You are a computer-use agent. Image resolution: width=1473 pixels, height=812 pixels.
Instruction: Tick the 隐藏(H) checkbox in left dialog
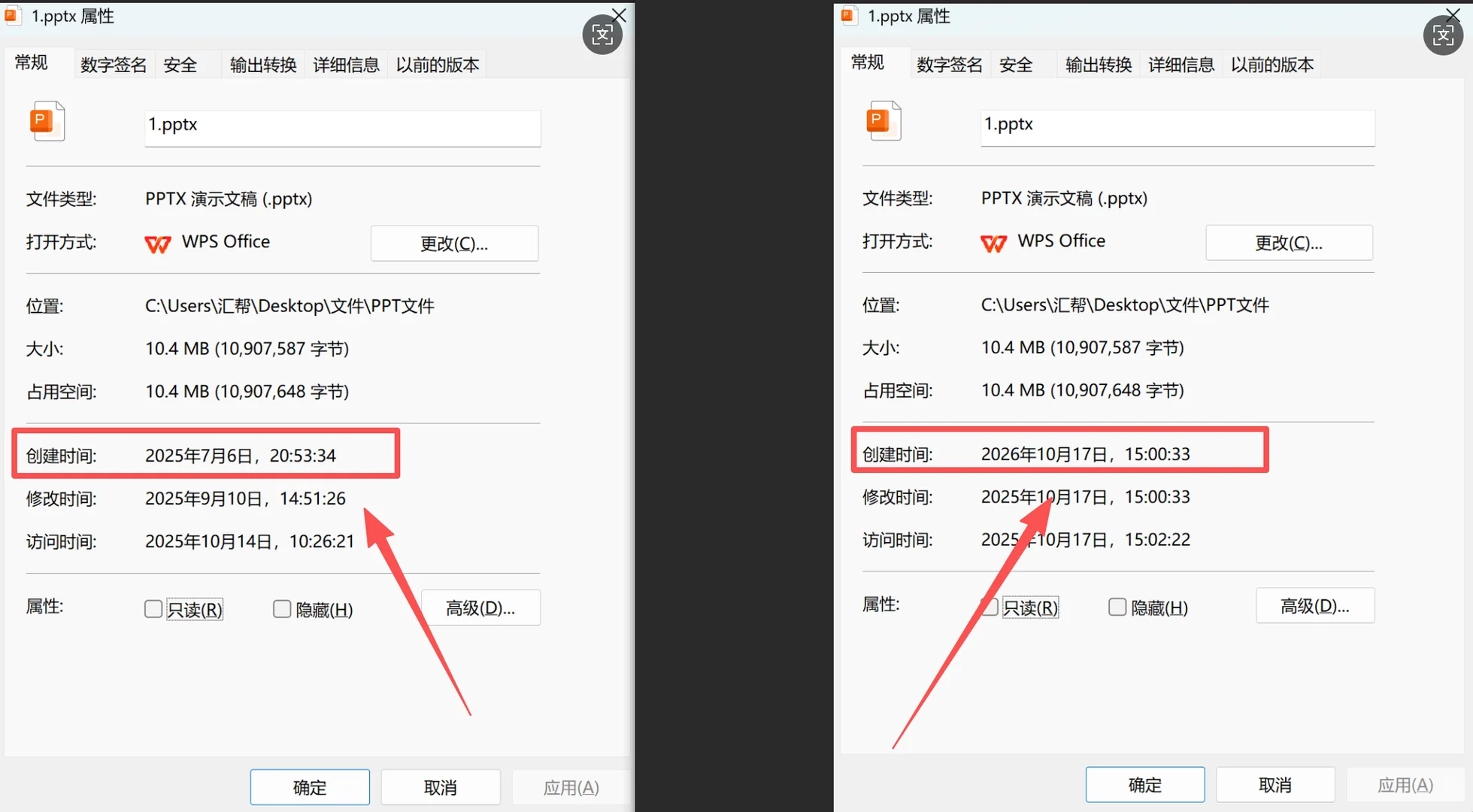tap(282, 609)
